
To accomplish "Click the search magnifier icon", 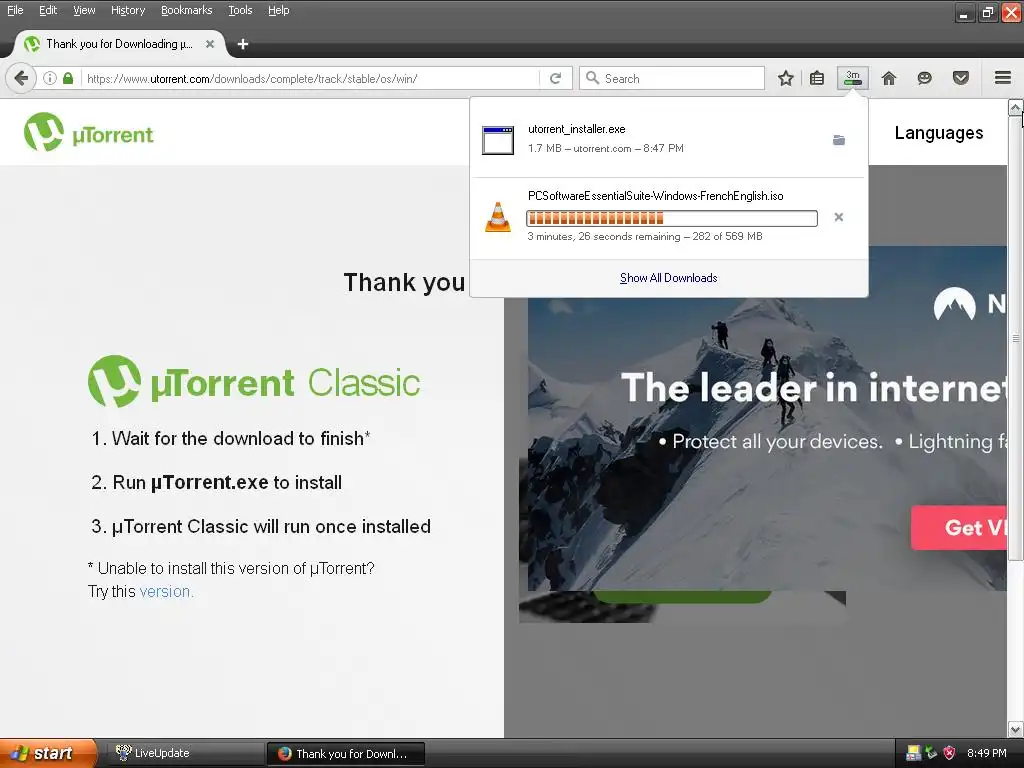I will (x=592, y=78).
